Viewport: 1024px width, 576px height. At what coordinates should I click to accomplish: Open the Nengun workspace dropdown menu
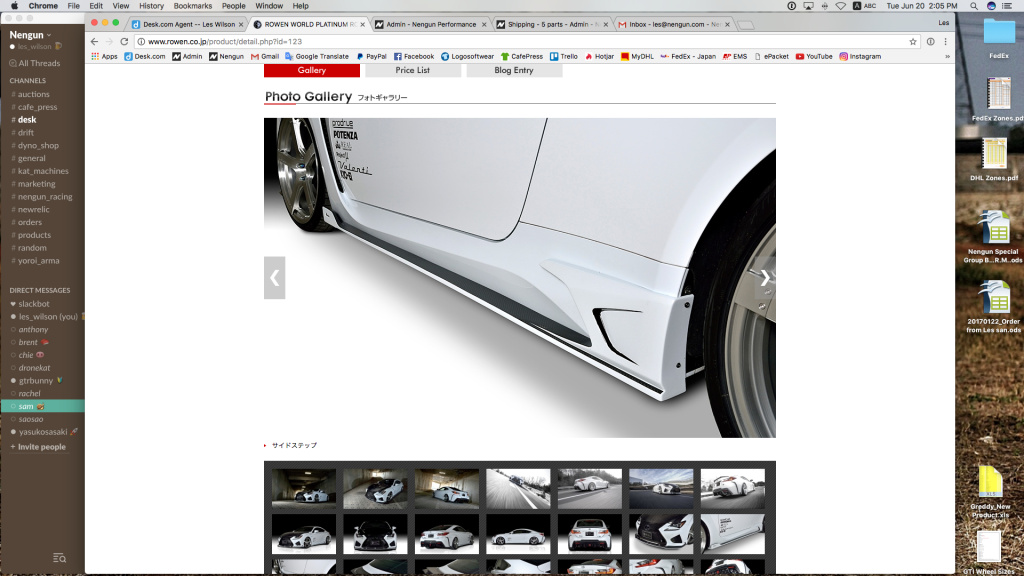[x=27, y=33]
